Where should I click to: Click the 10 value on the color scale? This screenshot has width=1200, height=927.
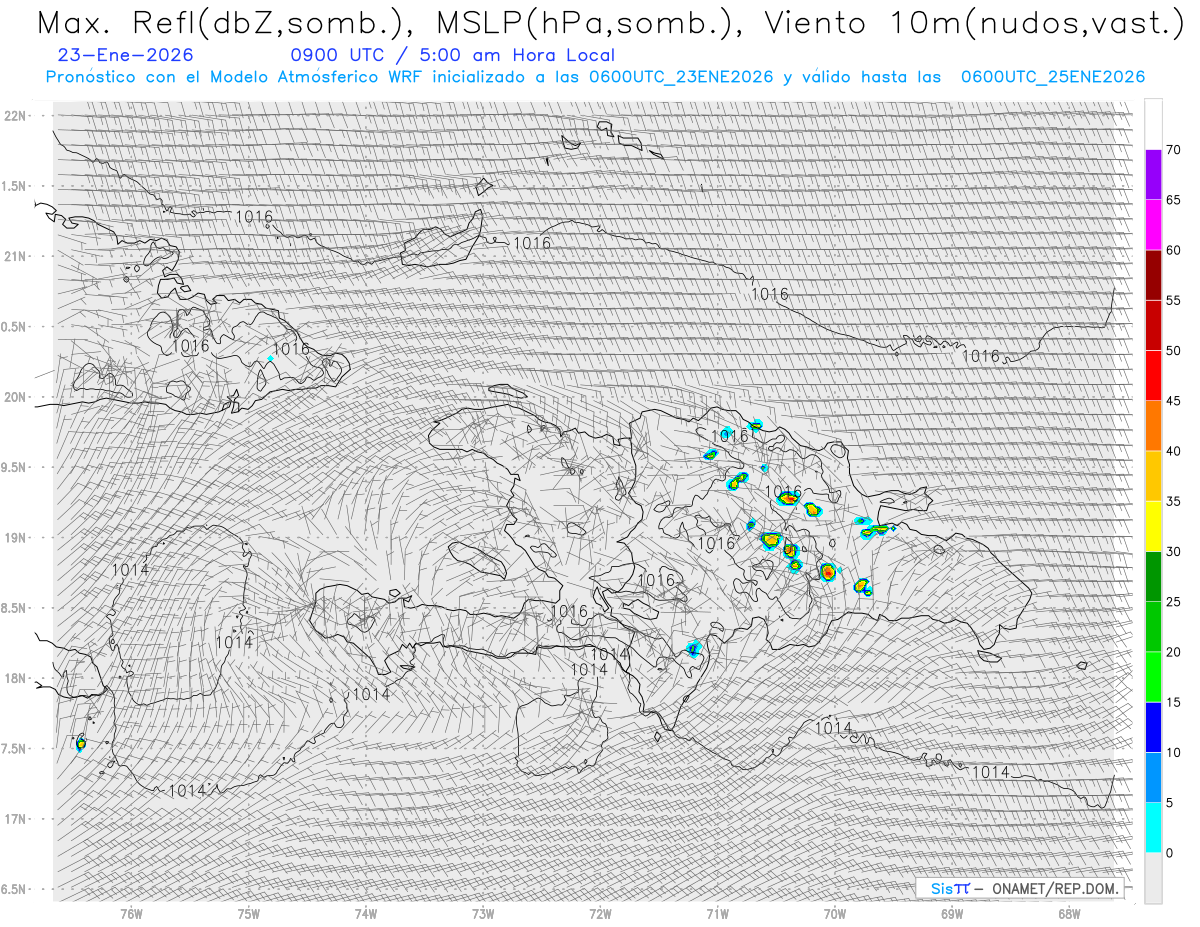(1173, 752)
